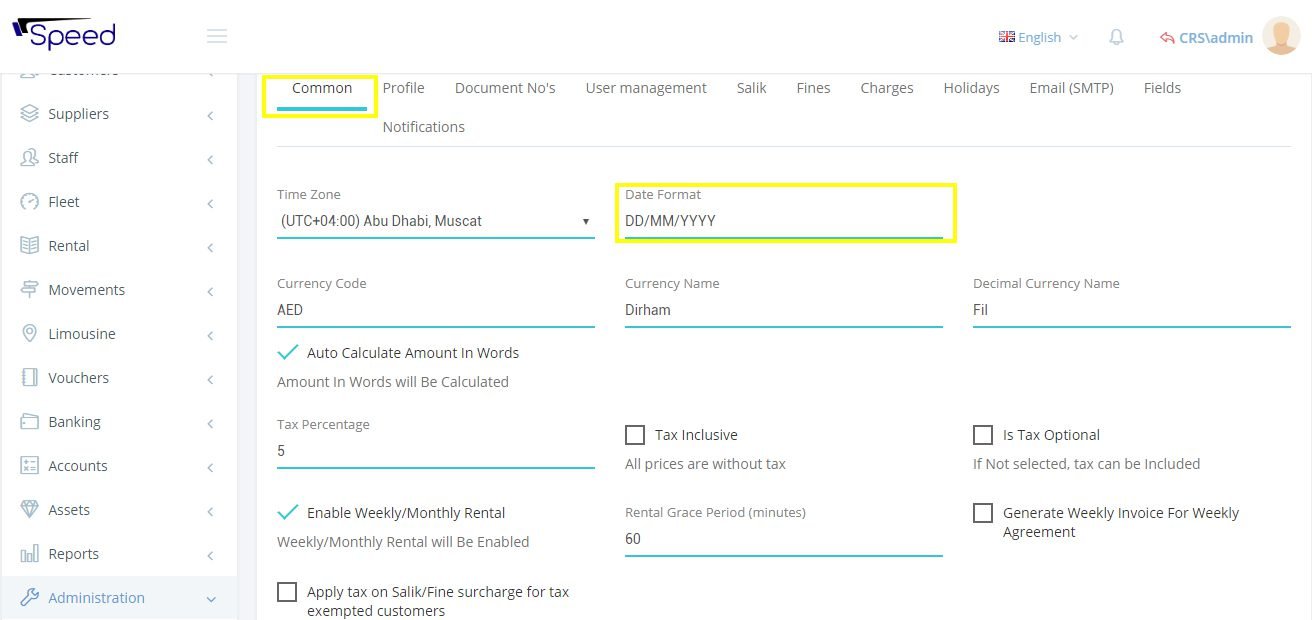Viewport: 1312px width, 620px height.
Task: Expand the Accounts menu chevron
Action: point(210,467)
